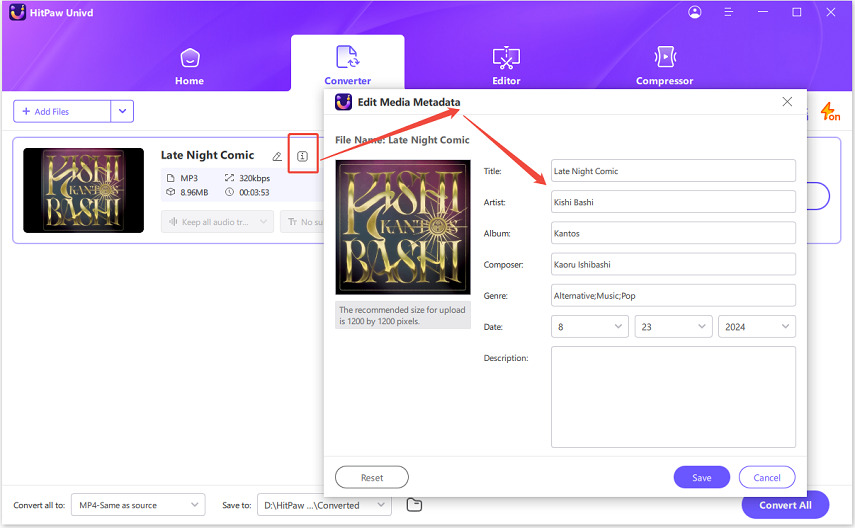
Task: Open the output folder icon
Action: [414, 505]
